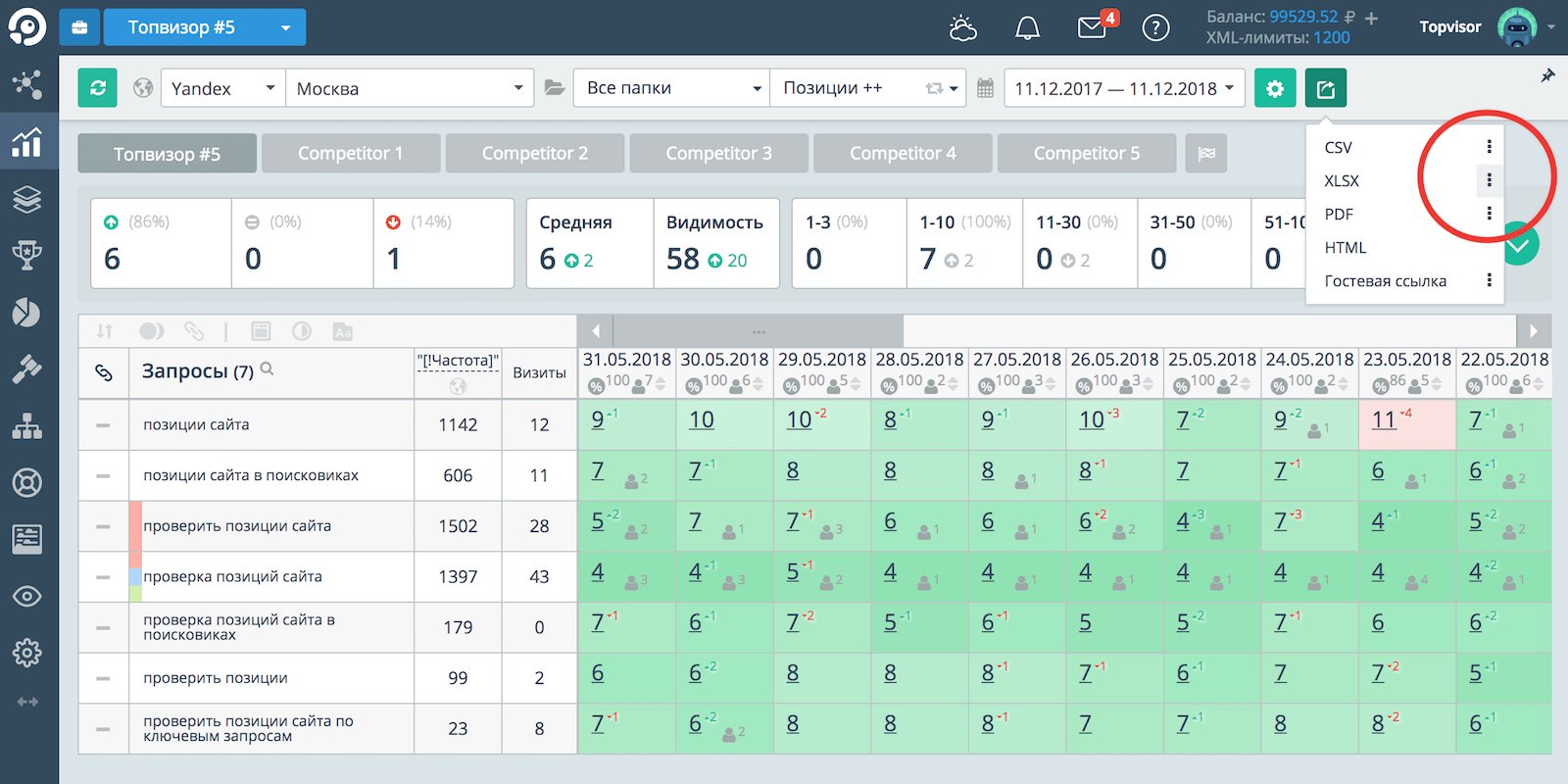
Task: Click the green refresh positions button
Action: pyautogui.click(x=98, y=88)
